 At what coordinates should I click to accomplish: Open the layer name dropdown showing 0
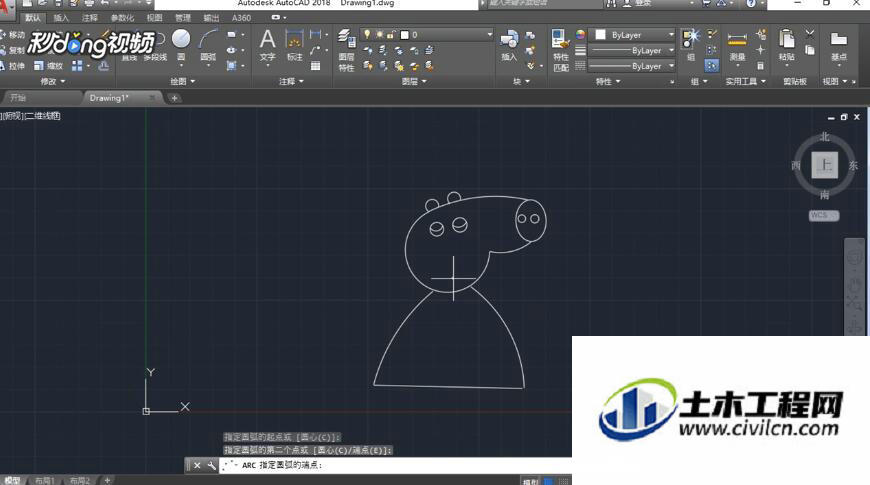pyautogui.click(x=426, y=34)
